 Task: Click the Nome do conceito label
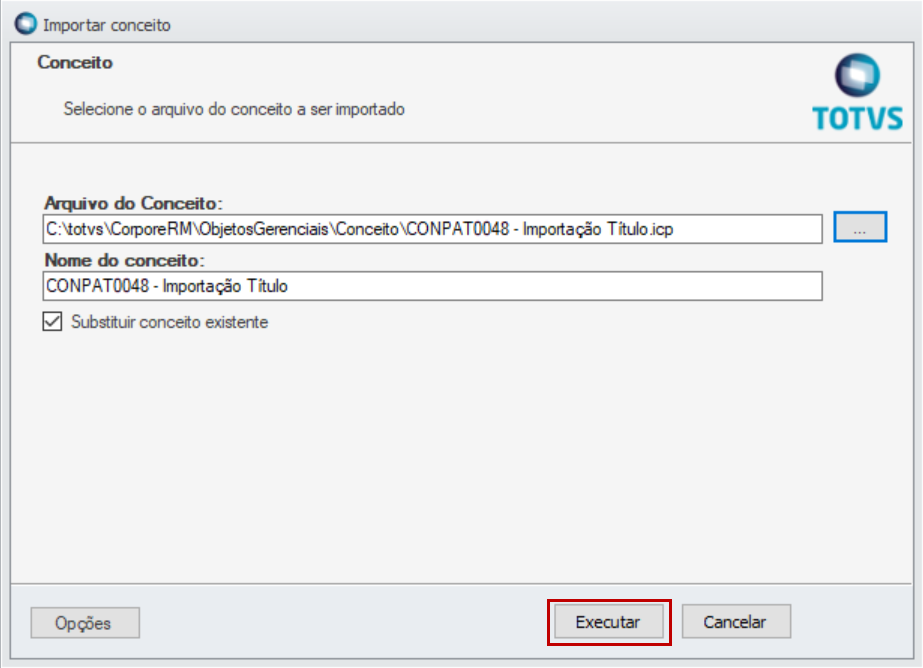(124, 260)
